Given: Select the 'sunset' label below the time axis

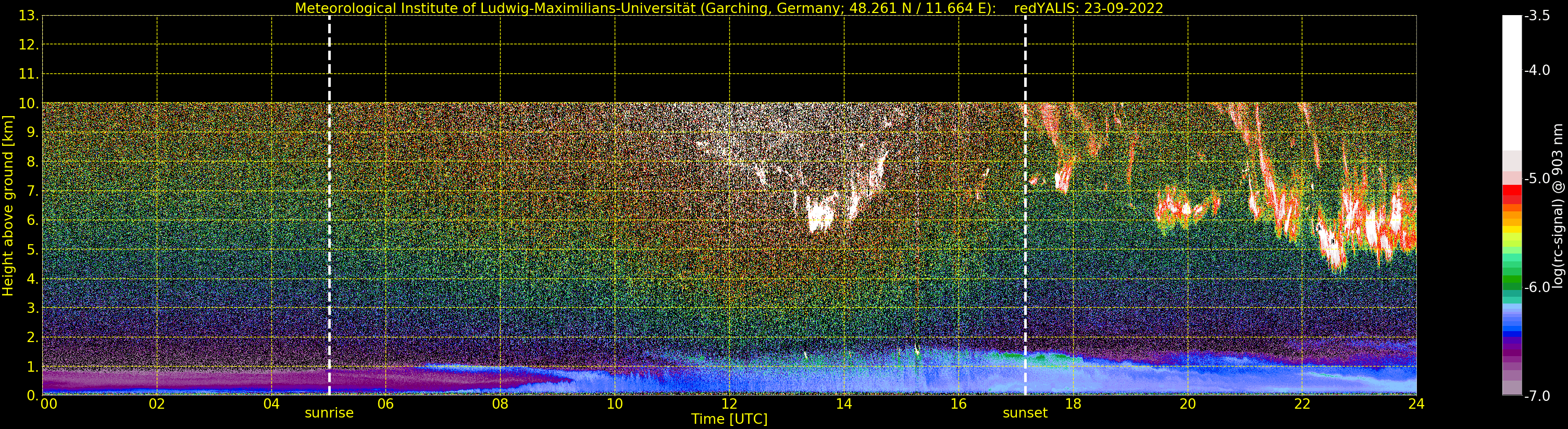Looking at the screenshot, I should pyautogui.click(x=1025, y=413).
